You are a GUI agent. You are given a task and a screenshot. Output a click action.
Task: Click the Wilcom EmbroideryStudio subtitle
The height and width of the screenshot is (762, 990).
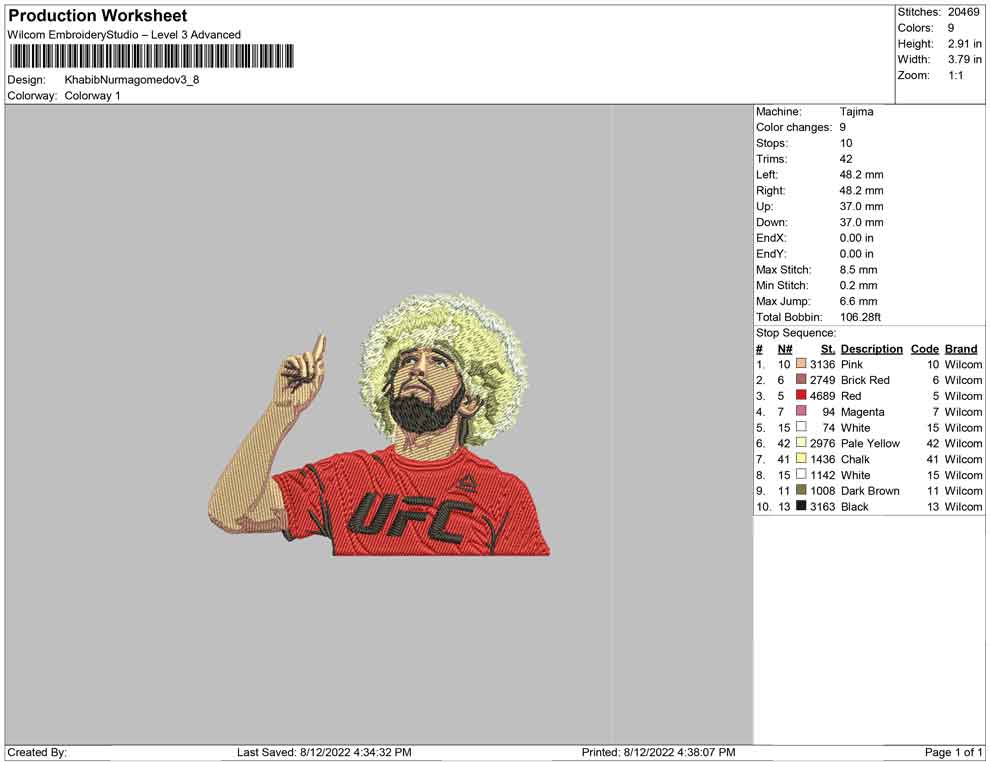[x=124, y=35]
